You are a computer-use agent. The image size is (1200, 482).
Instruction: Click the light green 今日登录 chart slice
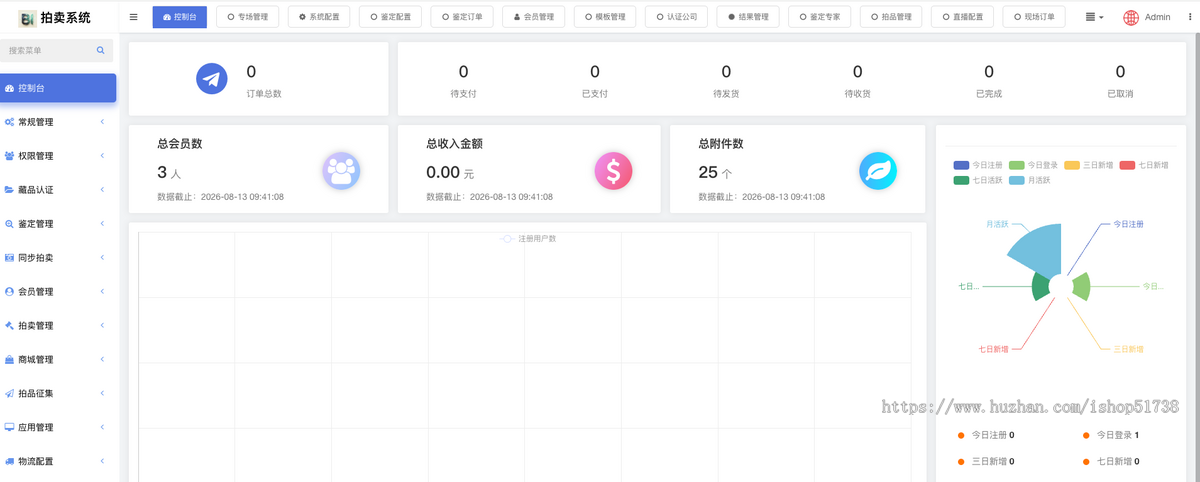coord(1081,287)
